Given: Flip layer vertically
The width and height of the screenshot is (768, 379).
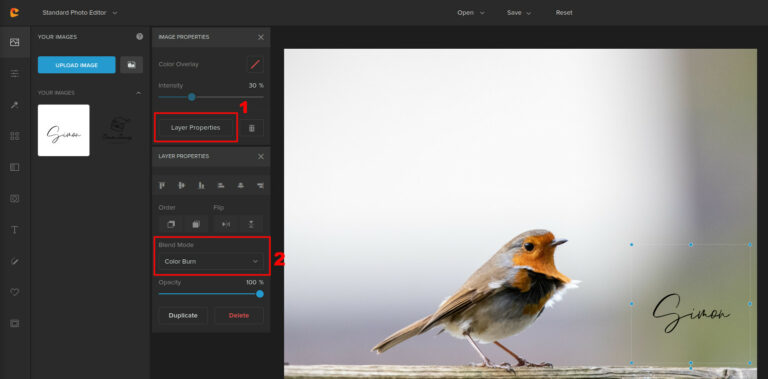Looking at the screenshot, I should [251, 224].
